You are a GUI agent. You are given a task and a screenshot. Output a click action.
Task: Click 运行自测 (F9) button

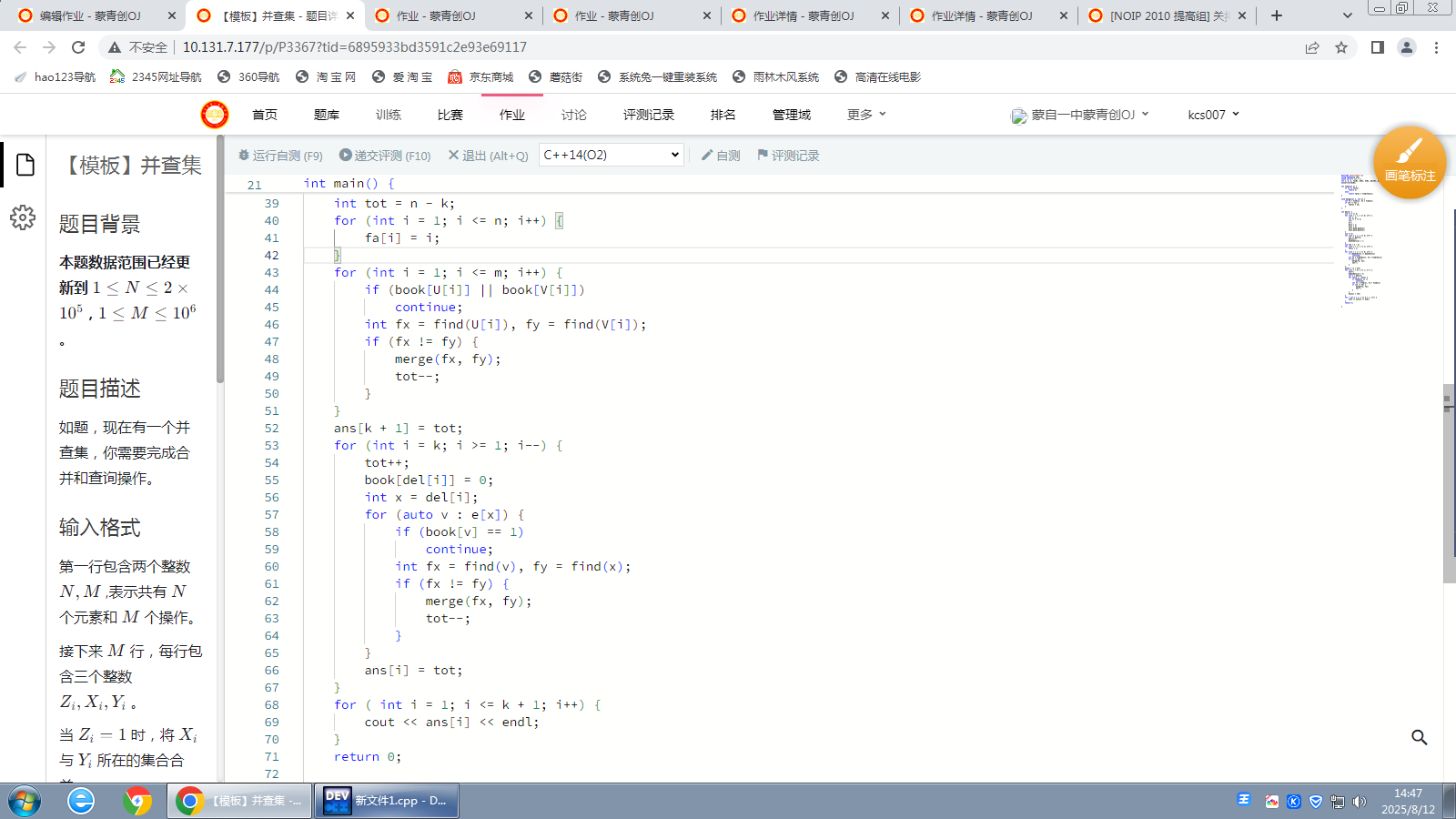280,156
